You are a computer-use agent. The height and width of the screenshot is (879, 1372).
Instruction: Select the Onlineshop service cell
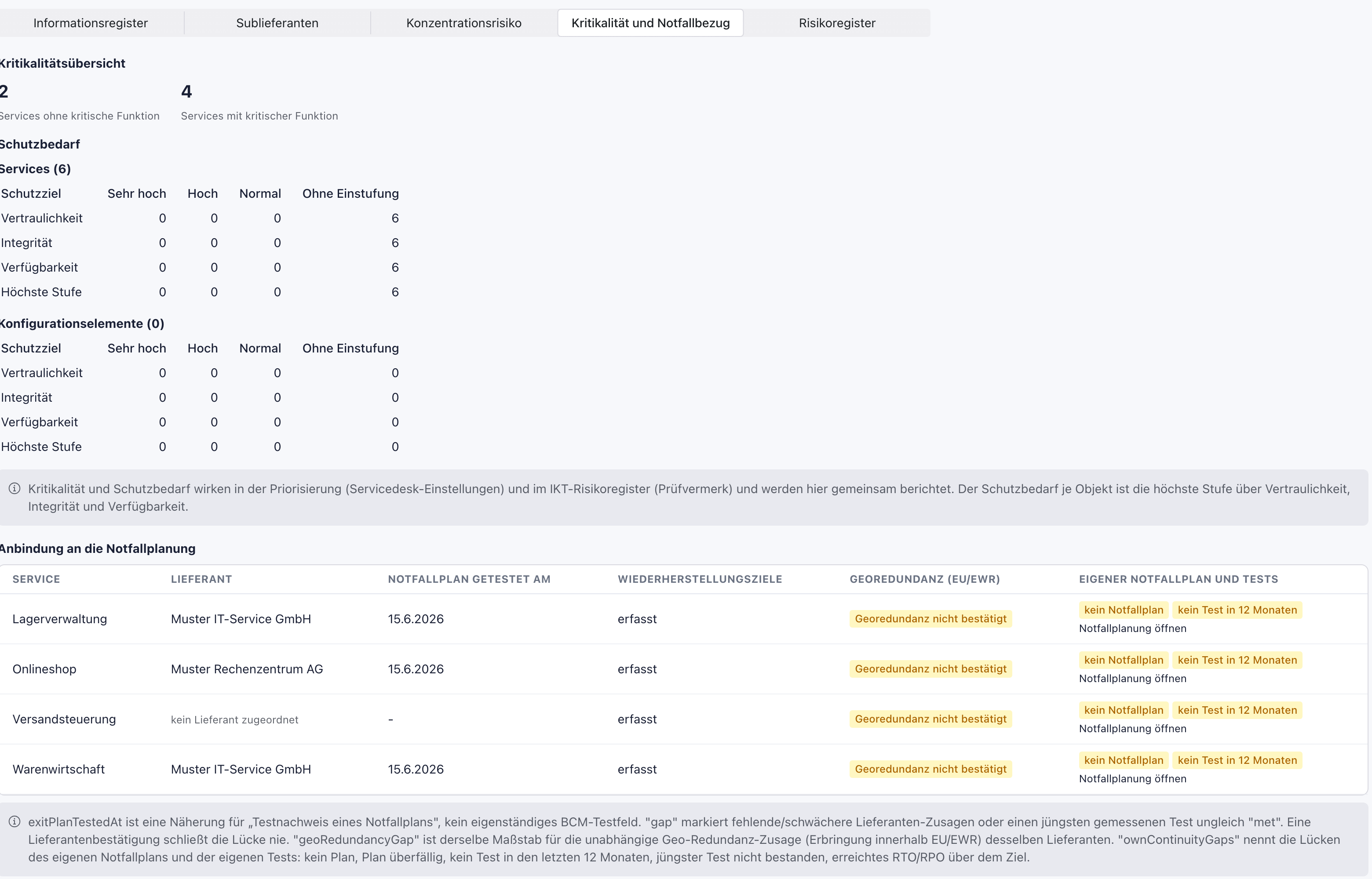click(44, 669)
